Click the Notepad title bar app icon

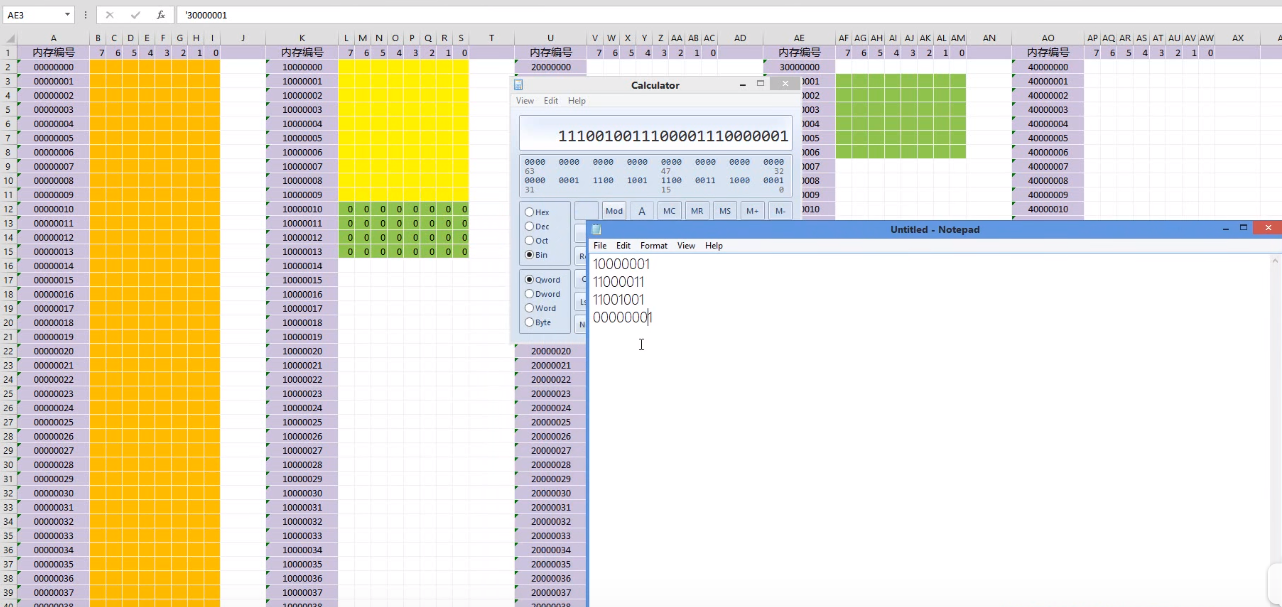click(x=597, y=229)
